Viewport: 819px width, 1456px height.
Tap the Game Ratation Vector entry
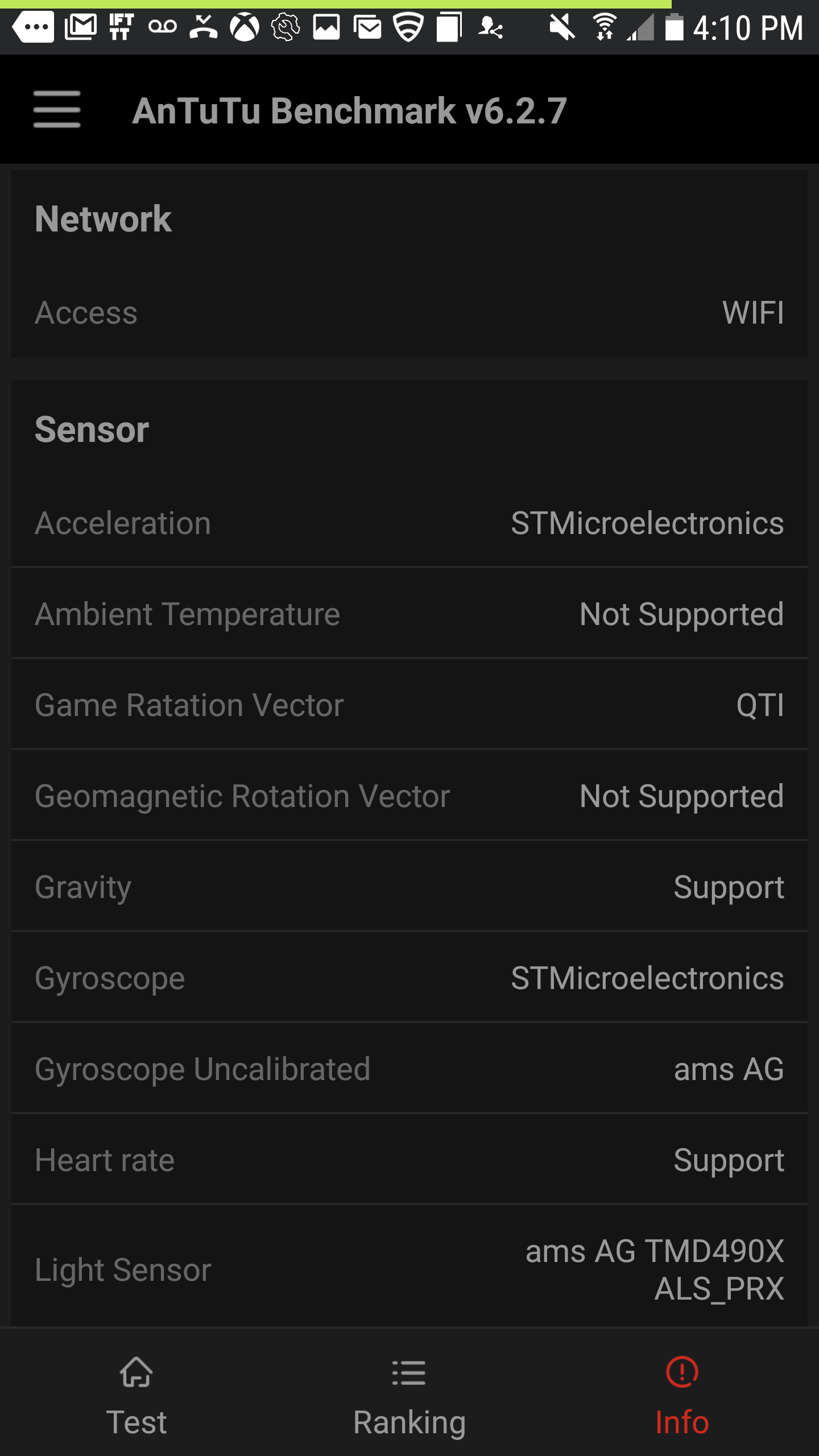coord(409,705)
